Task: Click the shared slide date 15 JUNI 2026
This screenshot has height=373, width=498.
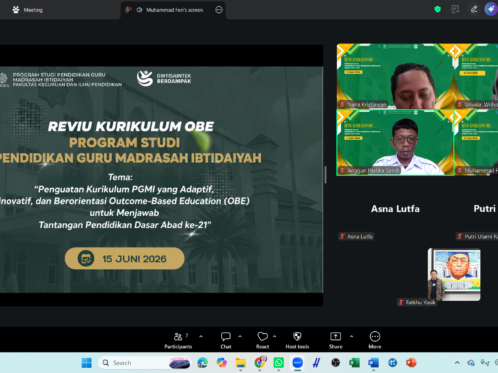Action: [124, 259]
